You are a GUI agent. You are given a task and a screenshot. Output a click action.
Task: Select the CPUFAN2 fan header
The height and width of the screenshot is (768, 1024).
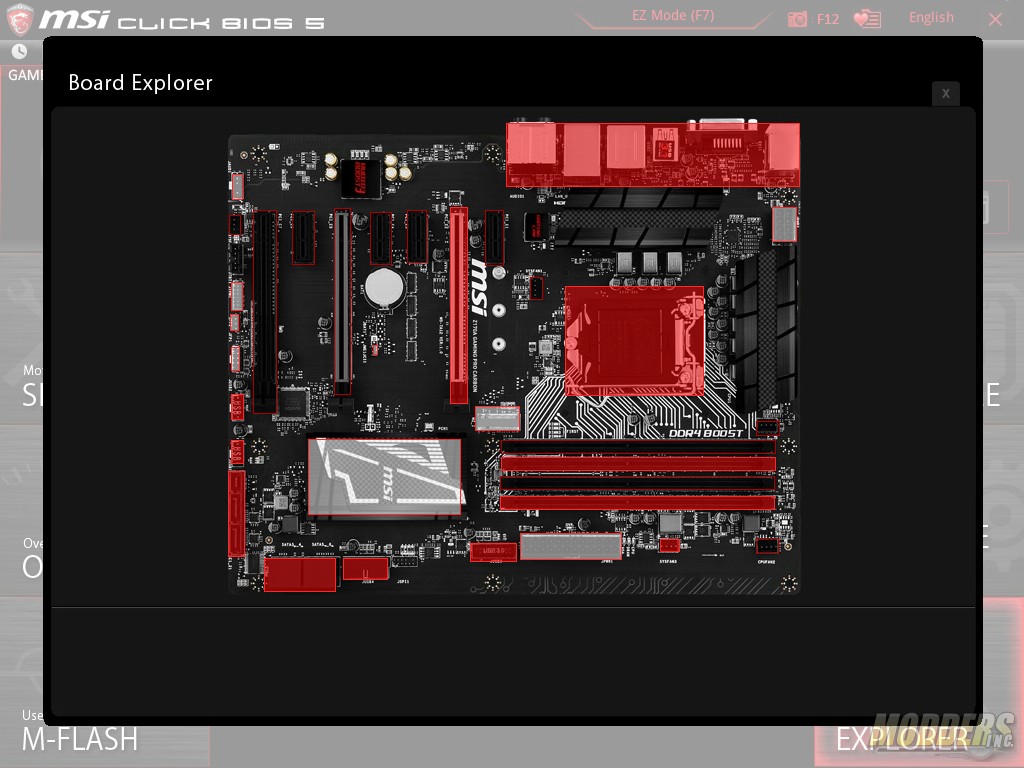tap(767, 545)
